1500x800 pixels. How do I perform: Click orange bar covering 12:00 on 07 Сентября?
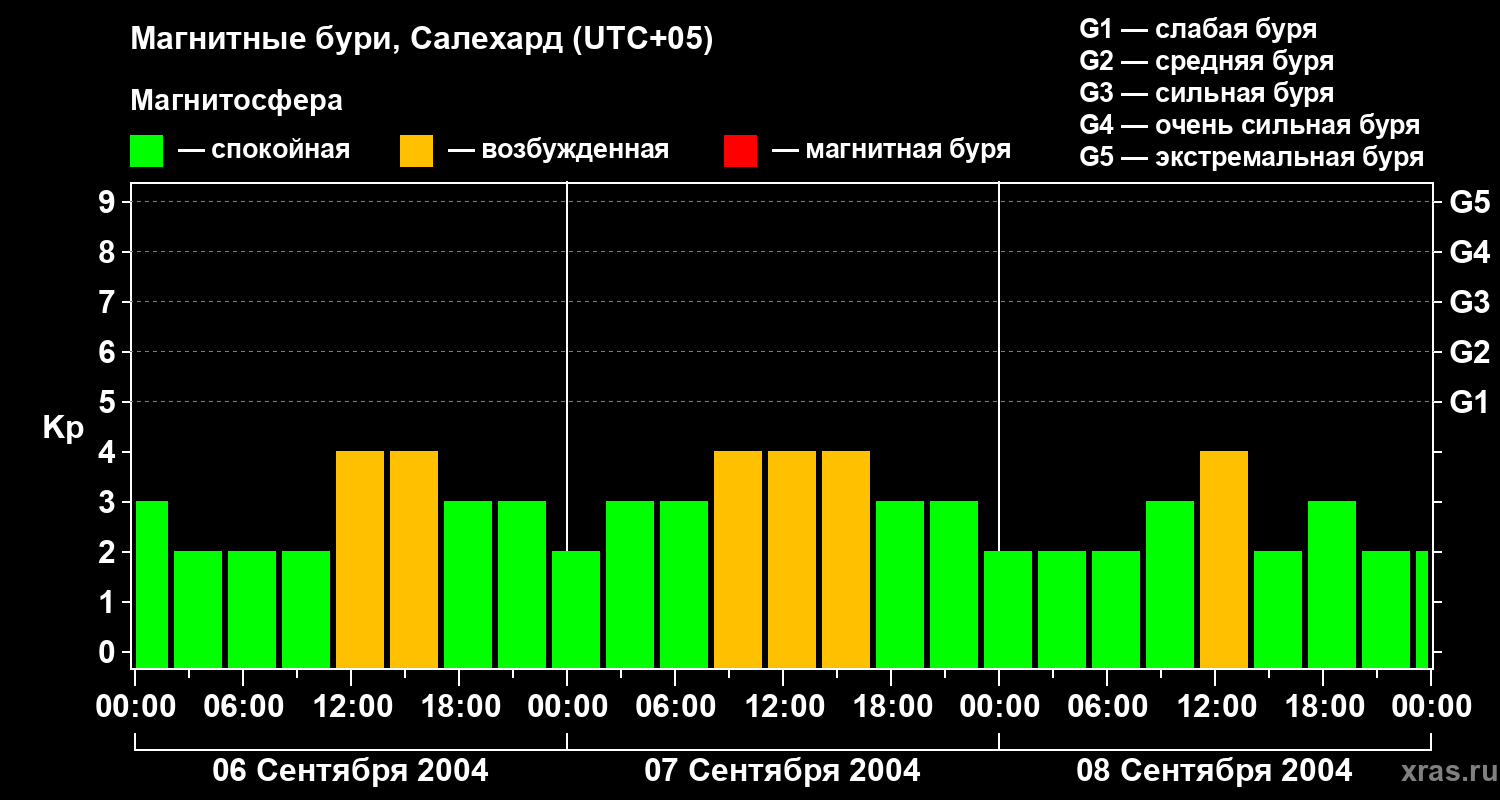click(792, 559)
